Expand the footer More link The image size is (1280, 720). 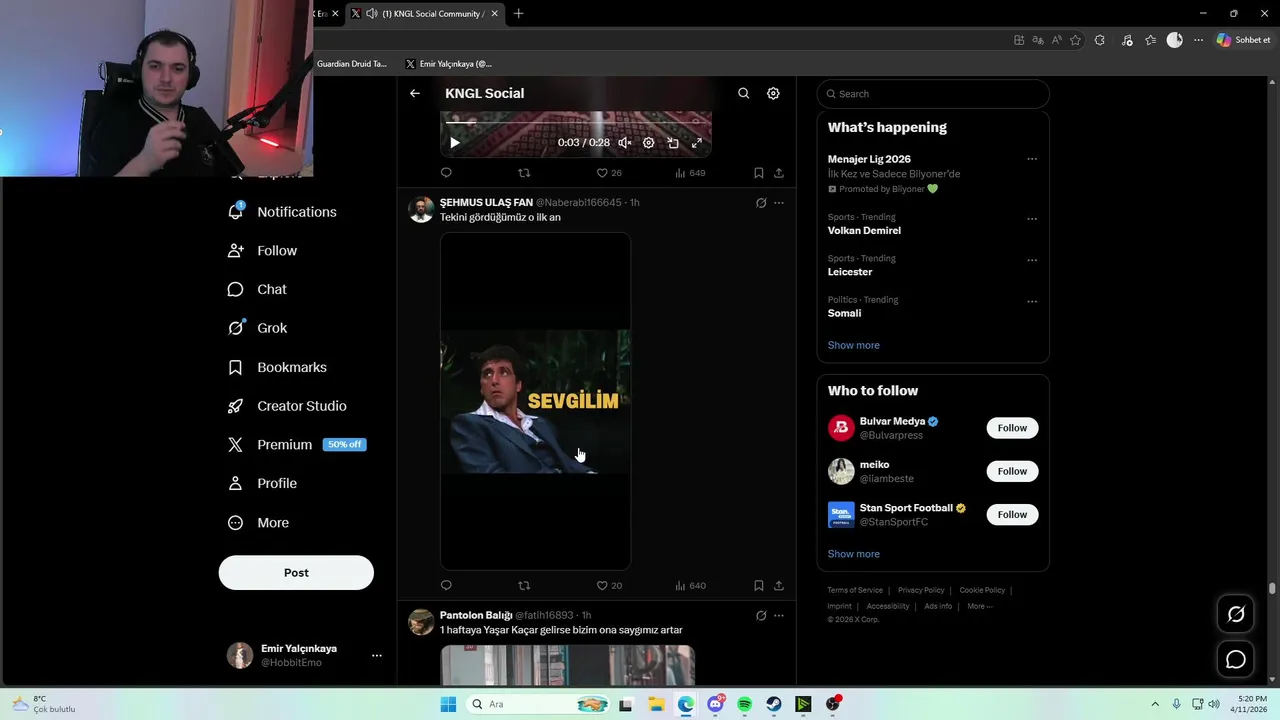pos(979,606)
